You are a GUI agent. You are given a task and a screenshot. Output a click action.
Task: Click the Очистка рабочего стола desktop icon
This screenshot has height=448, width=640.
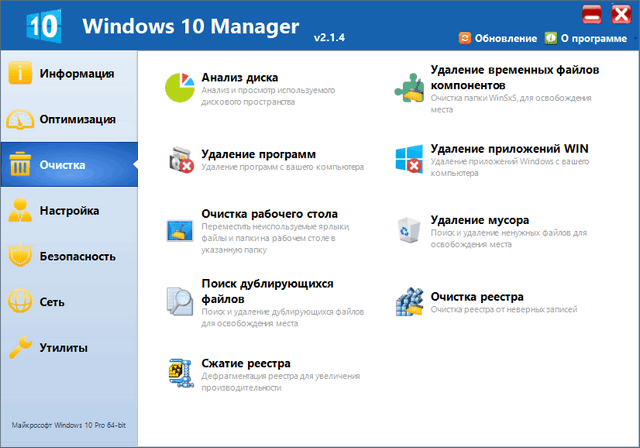(x=179, y=229)
